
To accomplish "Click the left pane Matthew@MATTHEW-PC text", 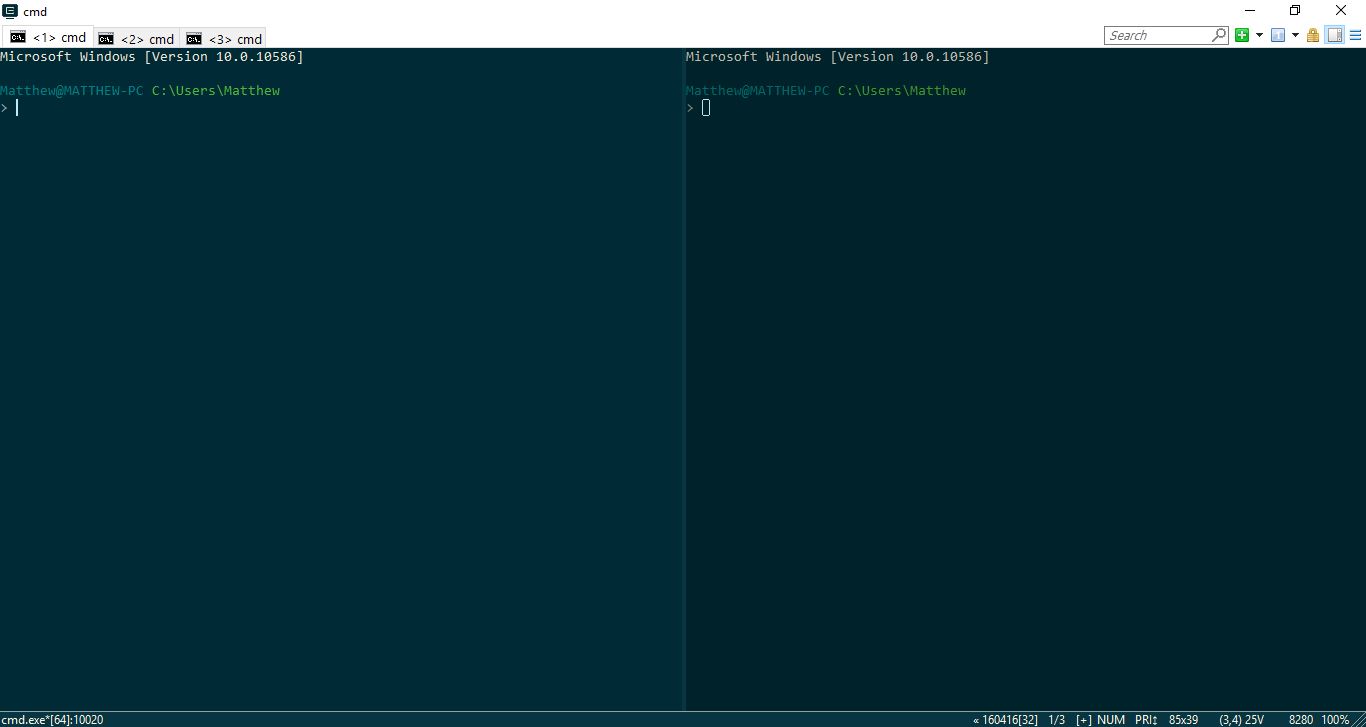I will tap(72, 91).
